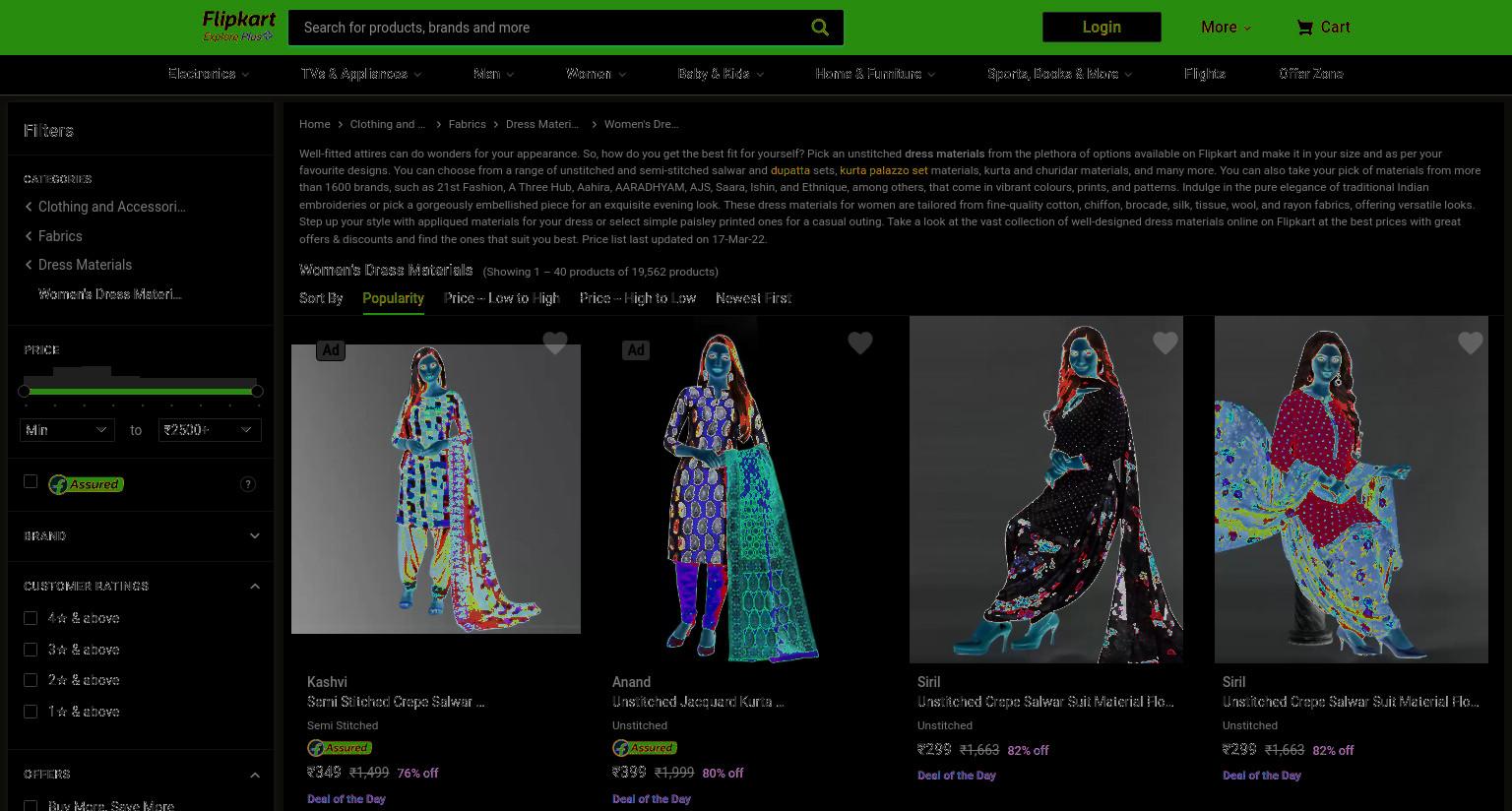1512x811 pixels.
Task: Open the Min price dropdown
Action: coord(67,430)
